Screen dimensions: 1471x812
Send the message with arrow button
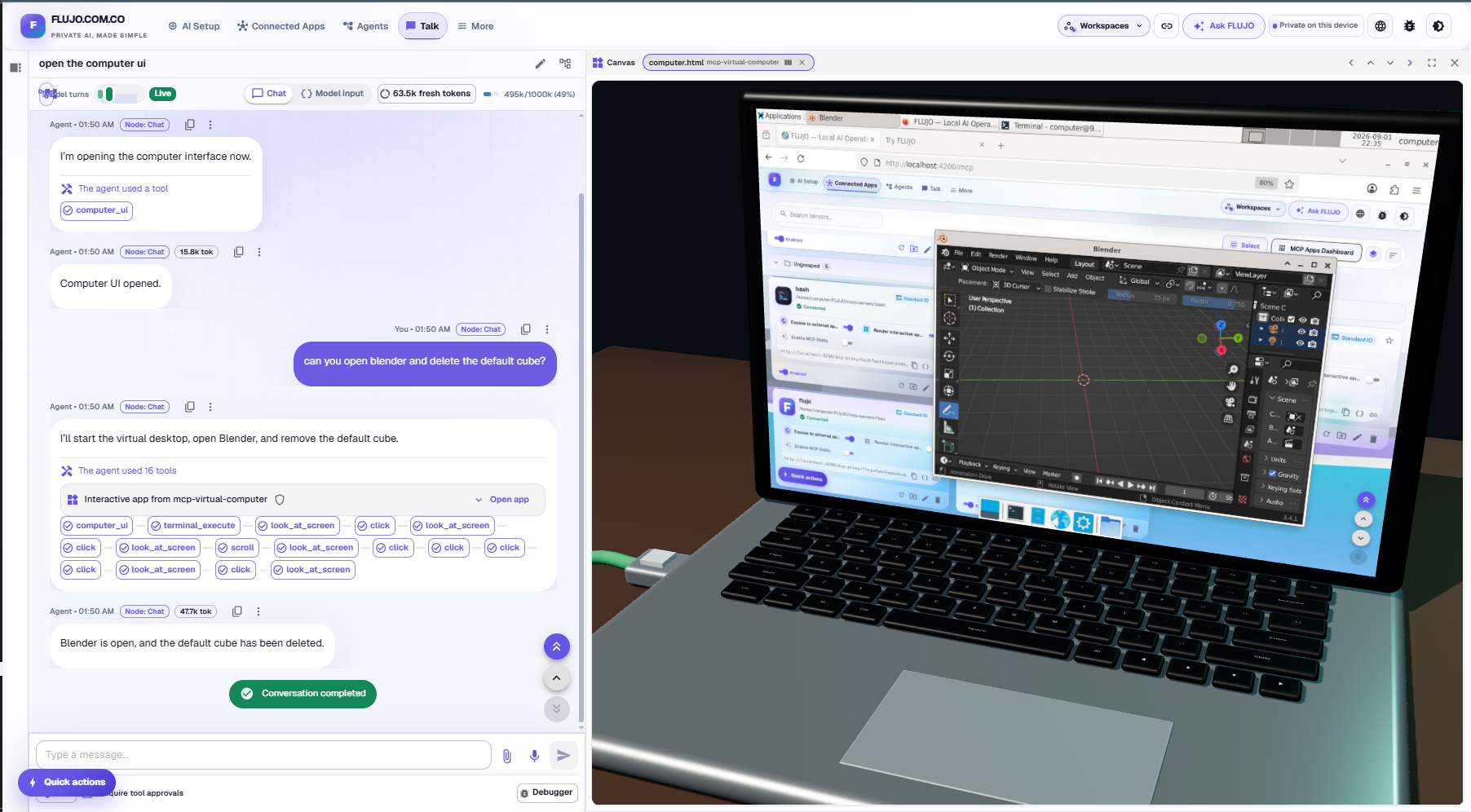click(x=563, y=756)
